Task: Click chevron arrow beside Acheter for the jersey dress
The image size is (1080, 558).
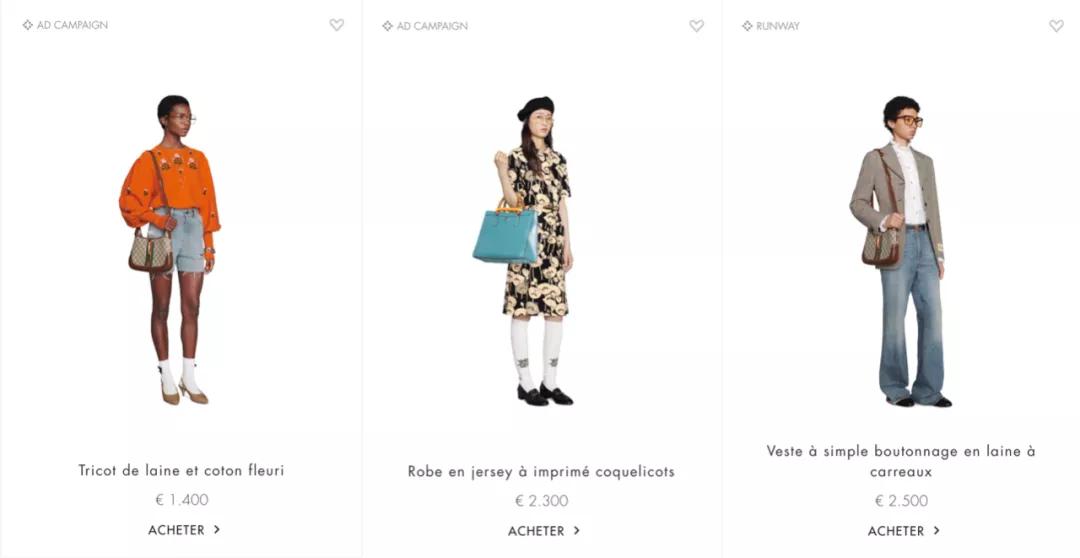Action: (x=577, y=530)
